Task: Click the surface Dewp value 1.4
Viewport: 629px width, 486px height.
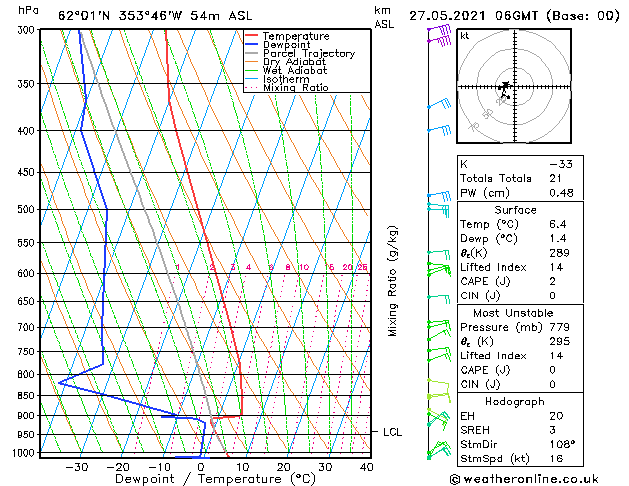Action: 558,239
